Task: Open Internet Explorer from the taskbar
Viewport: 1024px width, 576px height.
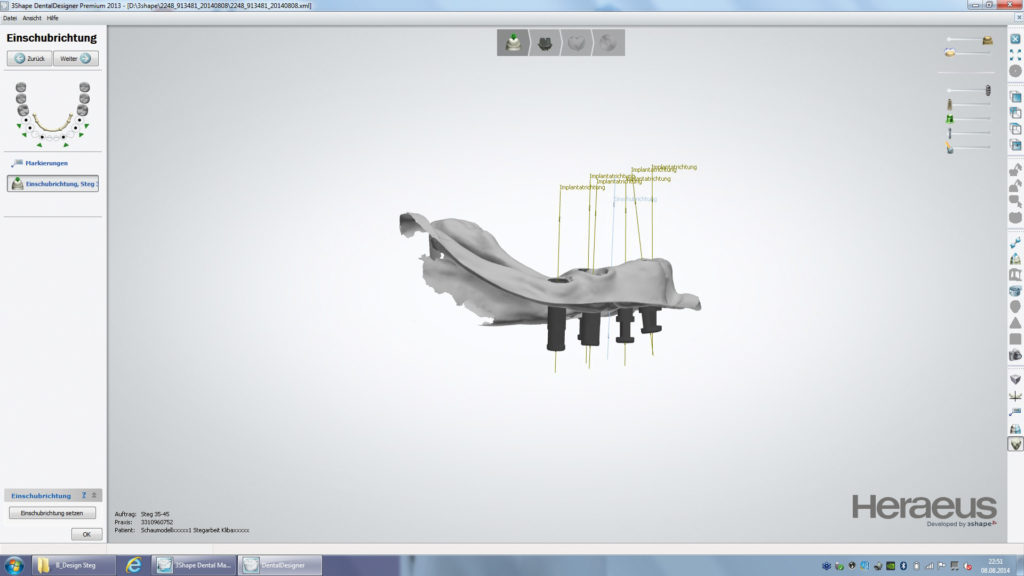Action: point(133,565)
